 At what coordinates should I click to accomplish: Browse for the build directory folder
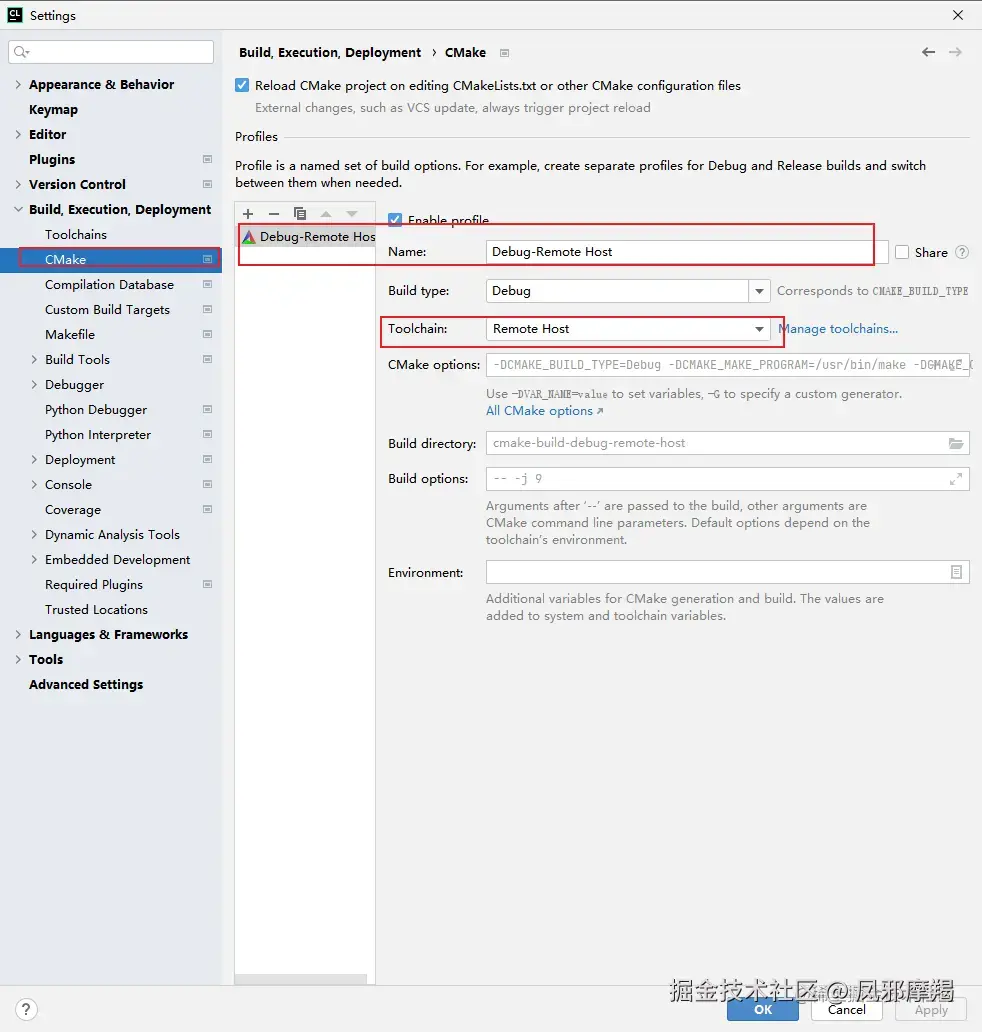(956, 444)
